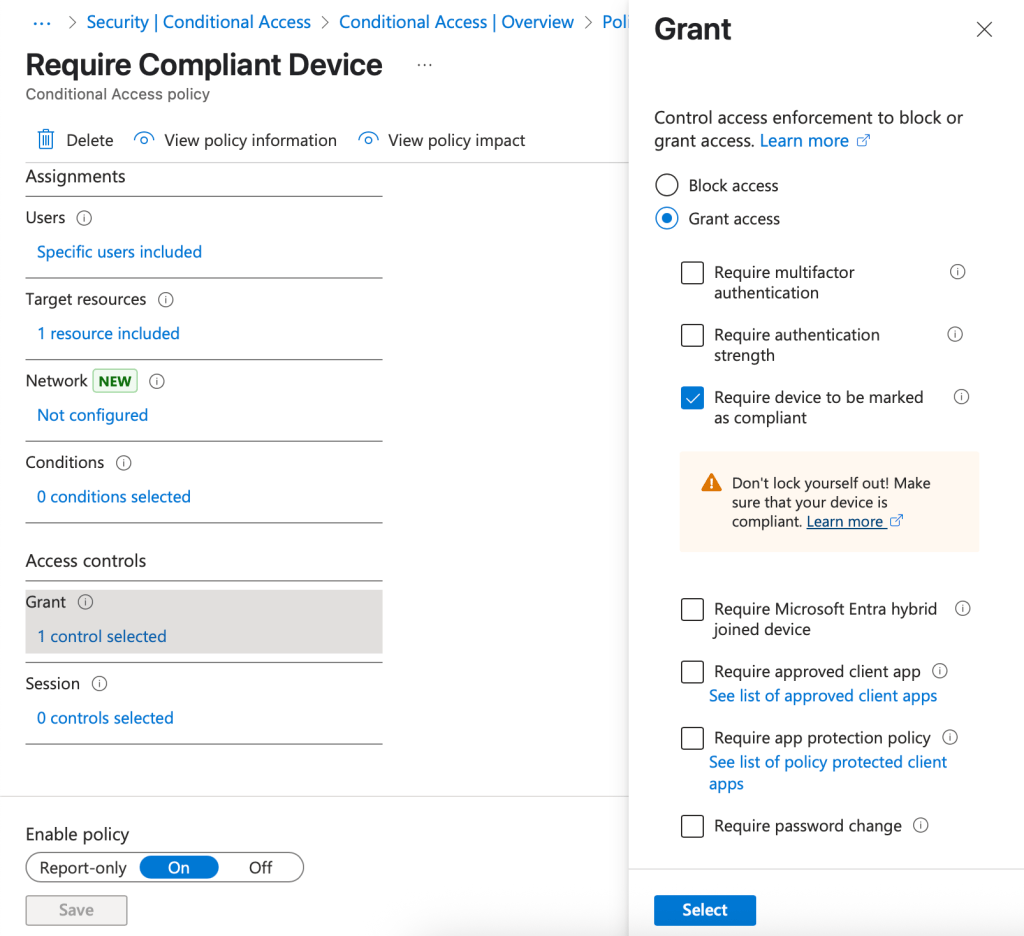Open Specific users included assignment
Screen dimensions: 1024x936
coord(119,252)
